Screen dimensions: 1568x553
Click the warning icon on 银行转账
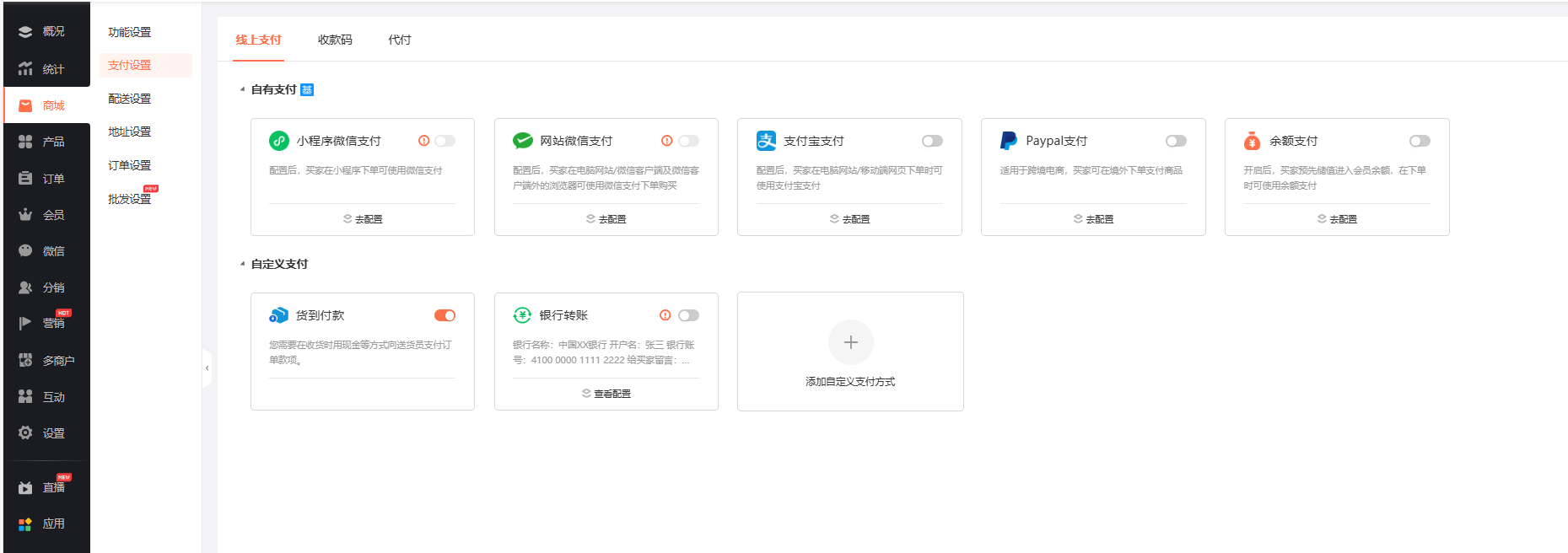(665, 315)
